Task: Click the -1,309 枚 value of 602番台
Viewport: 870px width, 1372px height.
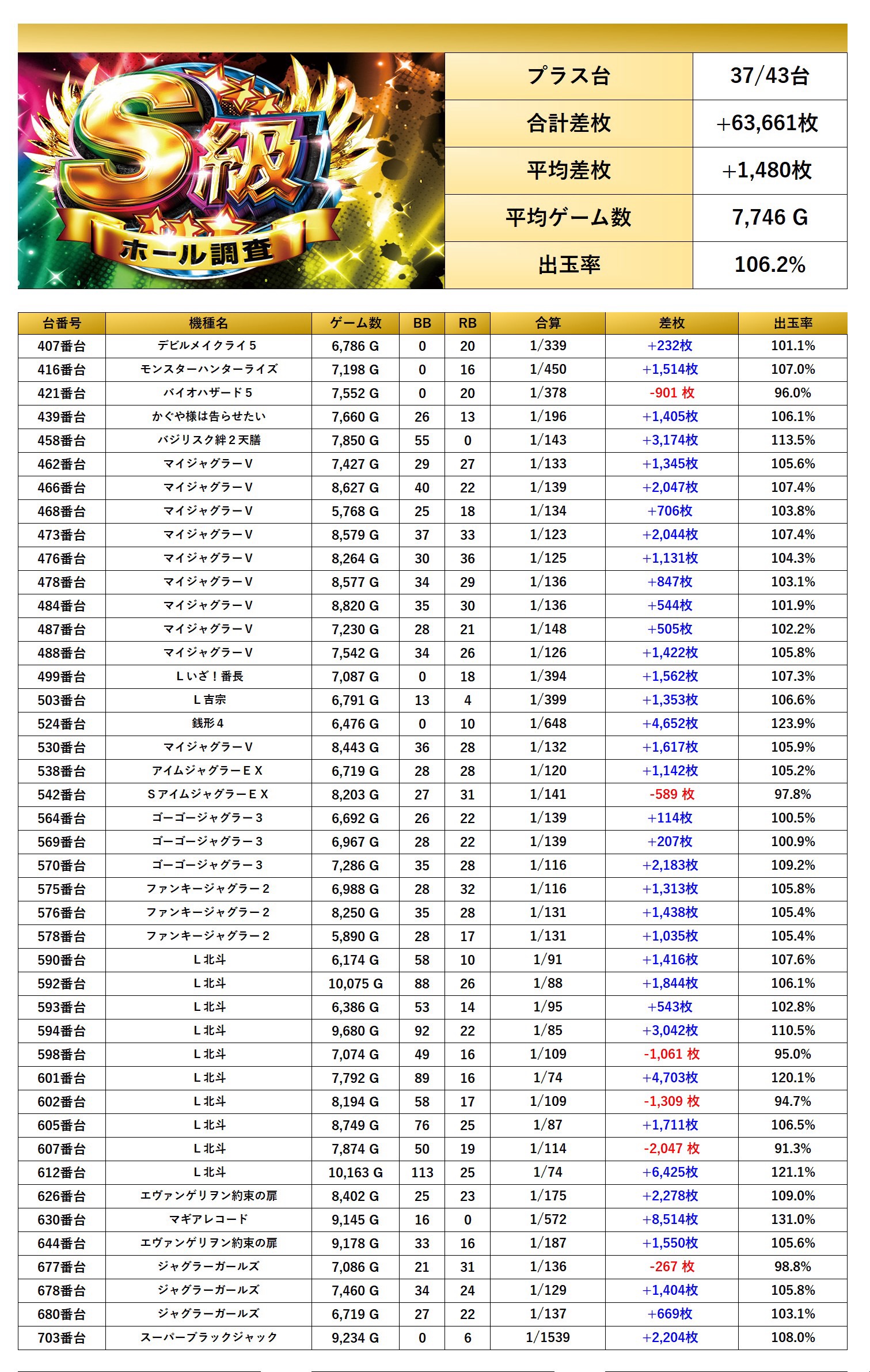Action: [671, 1101]
